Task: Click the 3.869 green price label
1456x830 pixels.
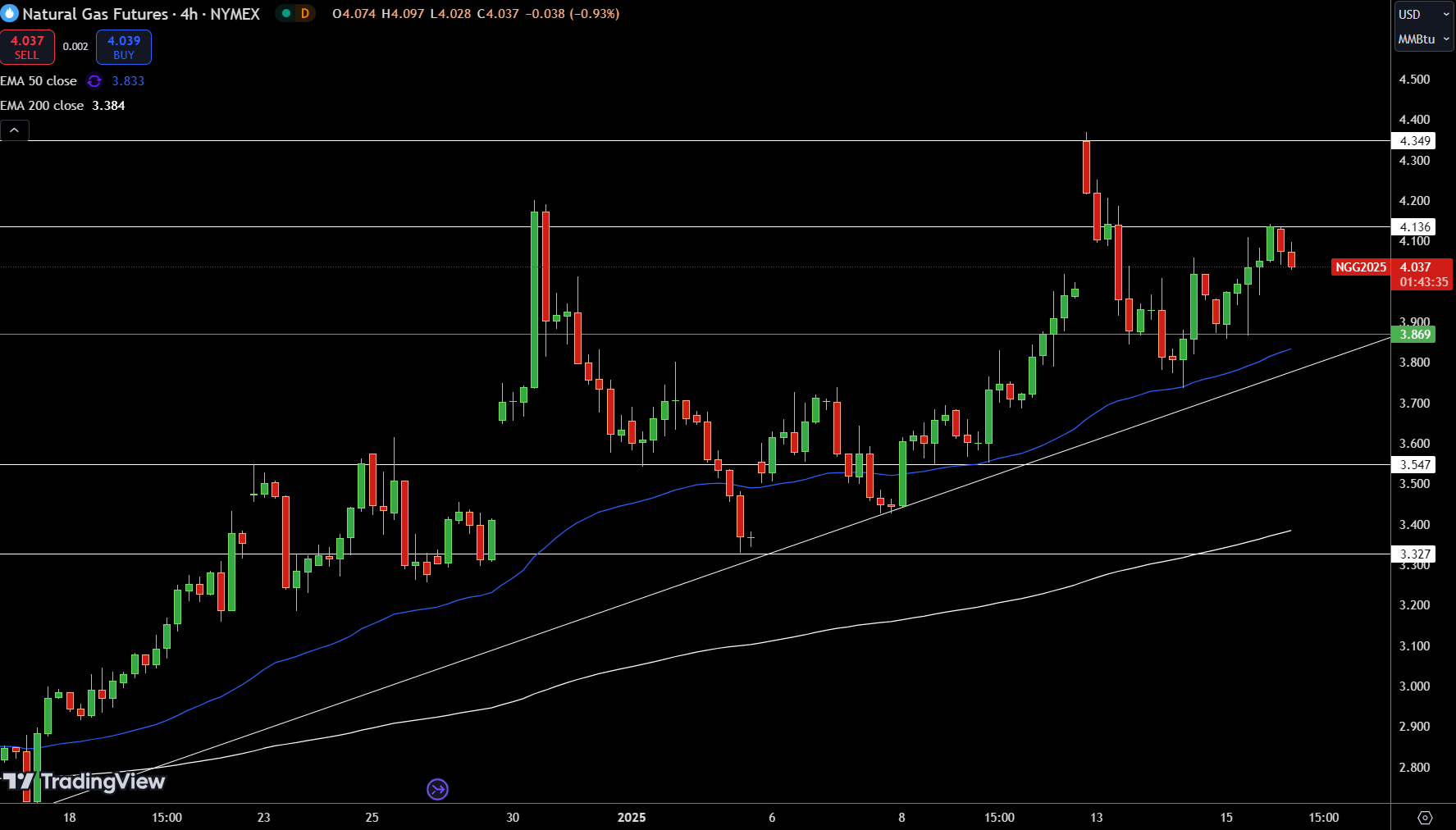Action: pos(1414,334)
